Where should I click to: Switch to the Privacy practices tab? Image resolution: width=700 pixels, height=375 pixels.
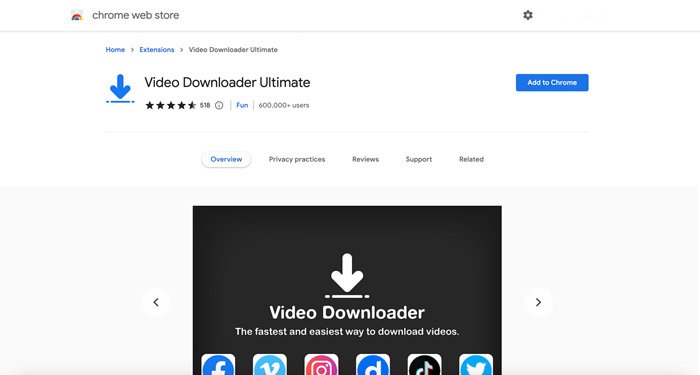point(297,159)
